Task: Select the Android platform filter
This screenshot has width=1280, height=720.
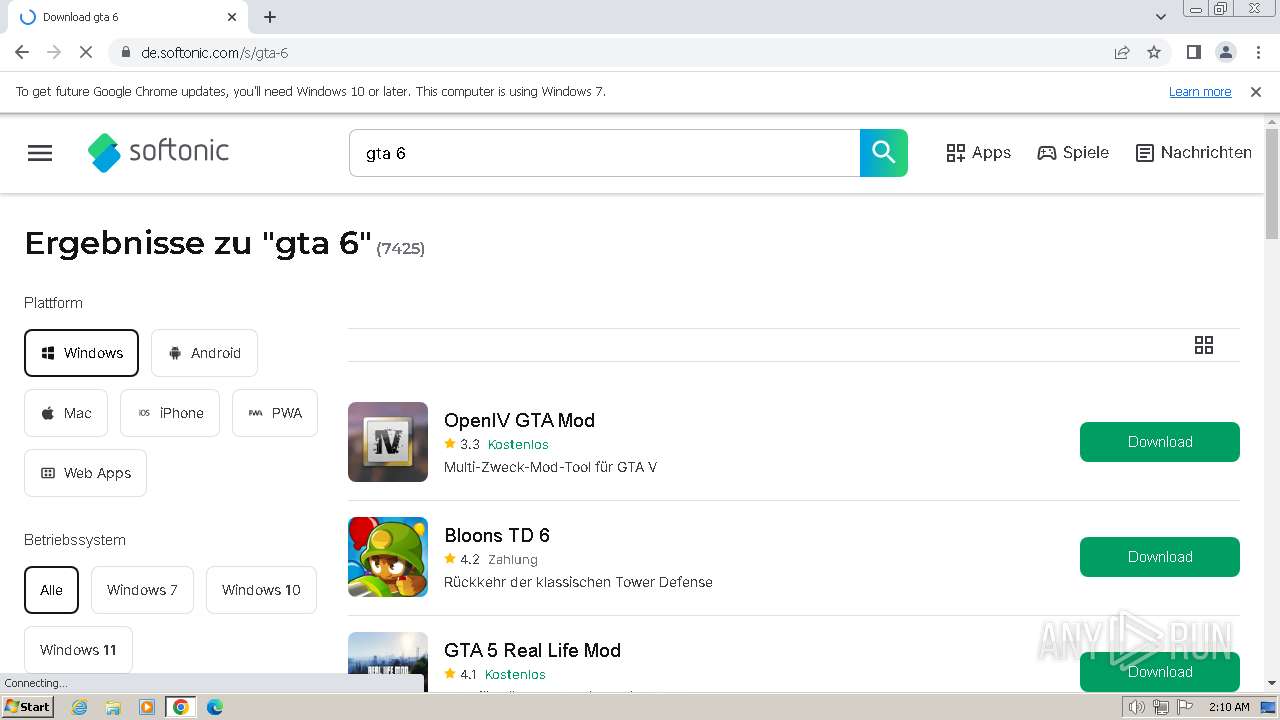Action: tap(204, 353)
